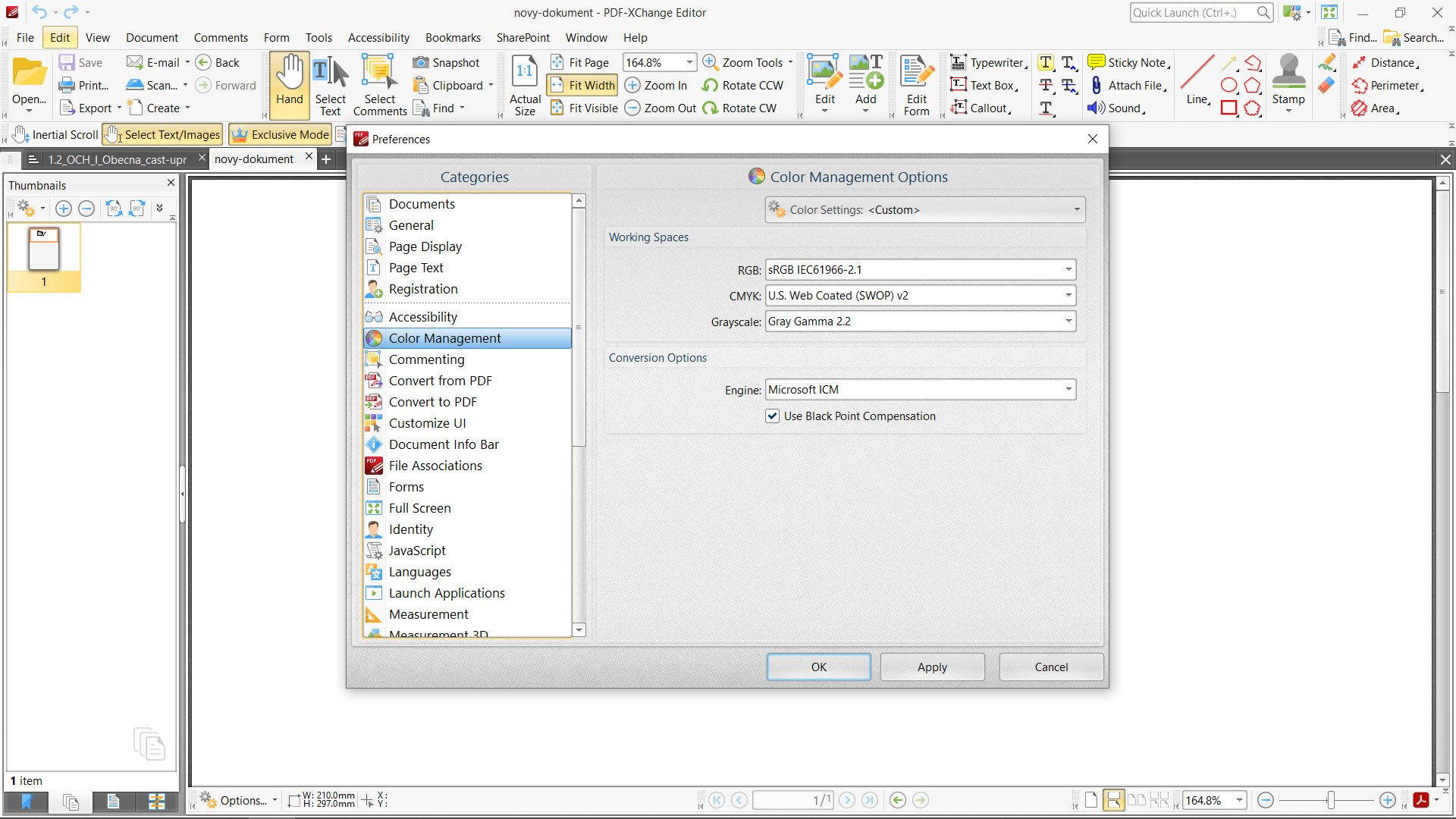
Task: Open the Print dialog
Action: point(84,86)
